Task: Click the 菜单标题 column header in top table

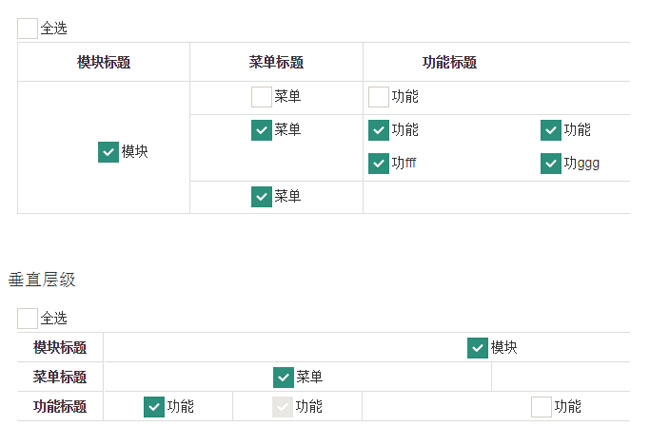Action: point(276,62)
